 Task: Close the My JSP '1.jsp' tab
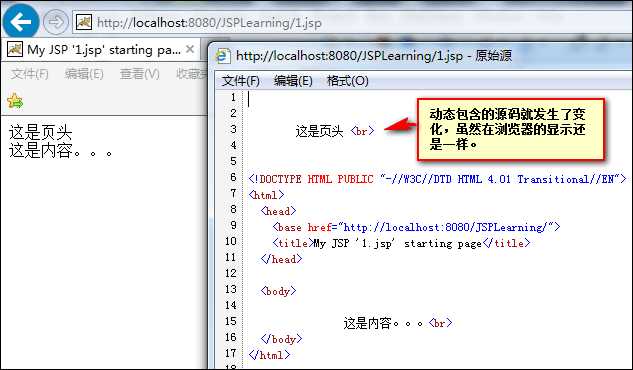point(190,50)
